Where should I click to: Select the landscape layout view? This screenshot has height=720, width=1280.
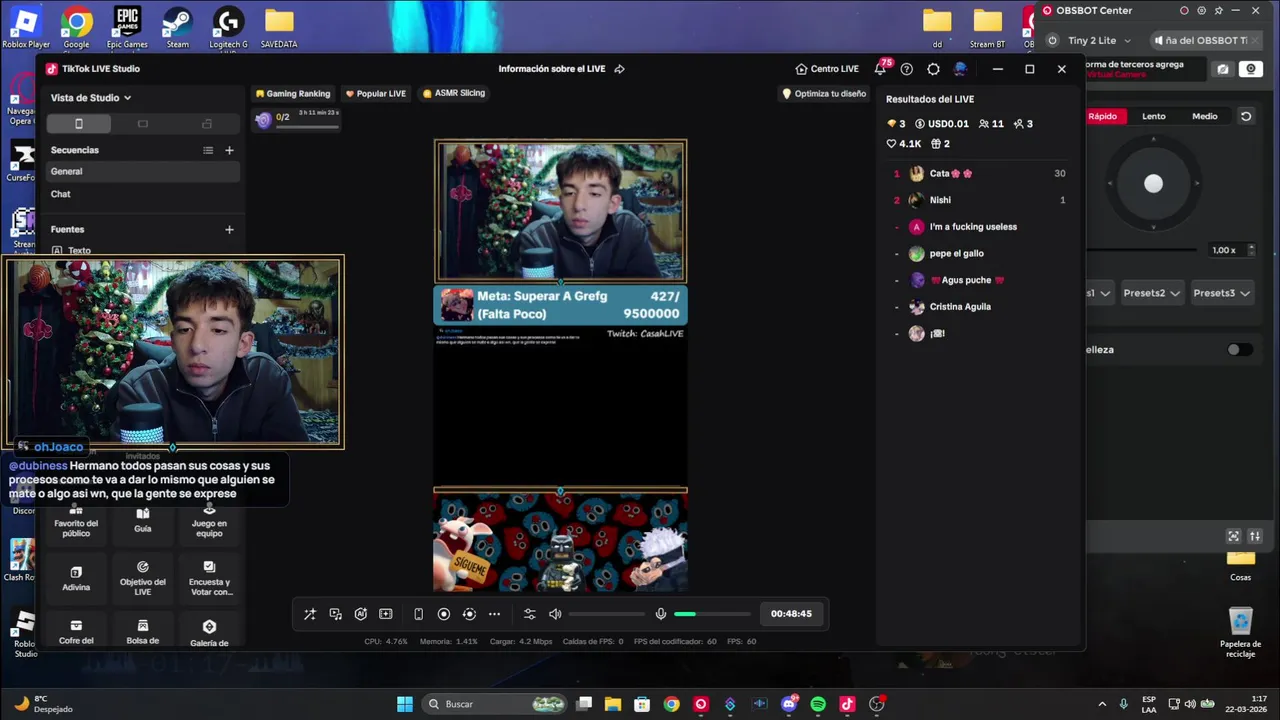[x=143, y=123]
